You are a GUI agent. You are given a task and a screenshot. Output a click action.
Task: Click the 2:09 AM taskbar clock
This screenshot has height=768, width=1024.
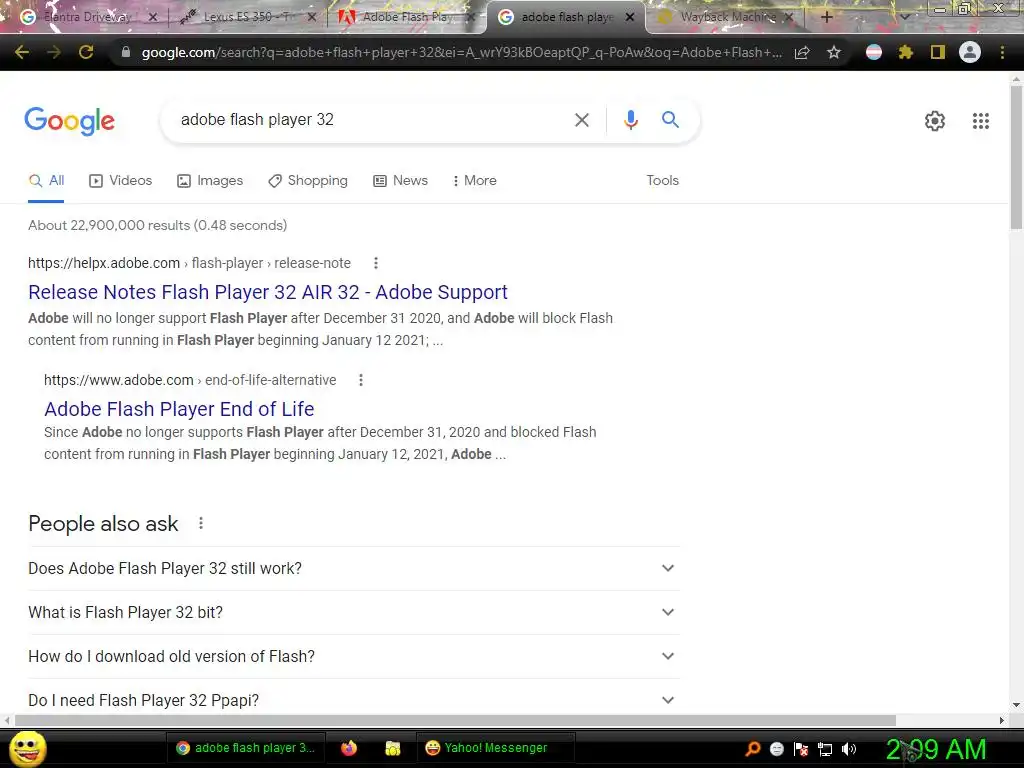click(936, 749)
